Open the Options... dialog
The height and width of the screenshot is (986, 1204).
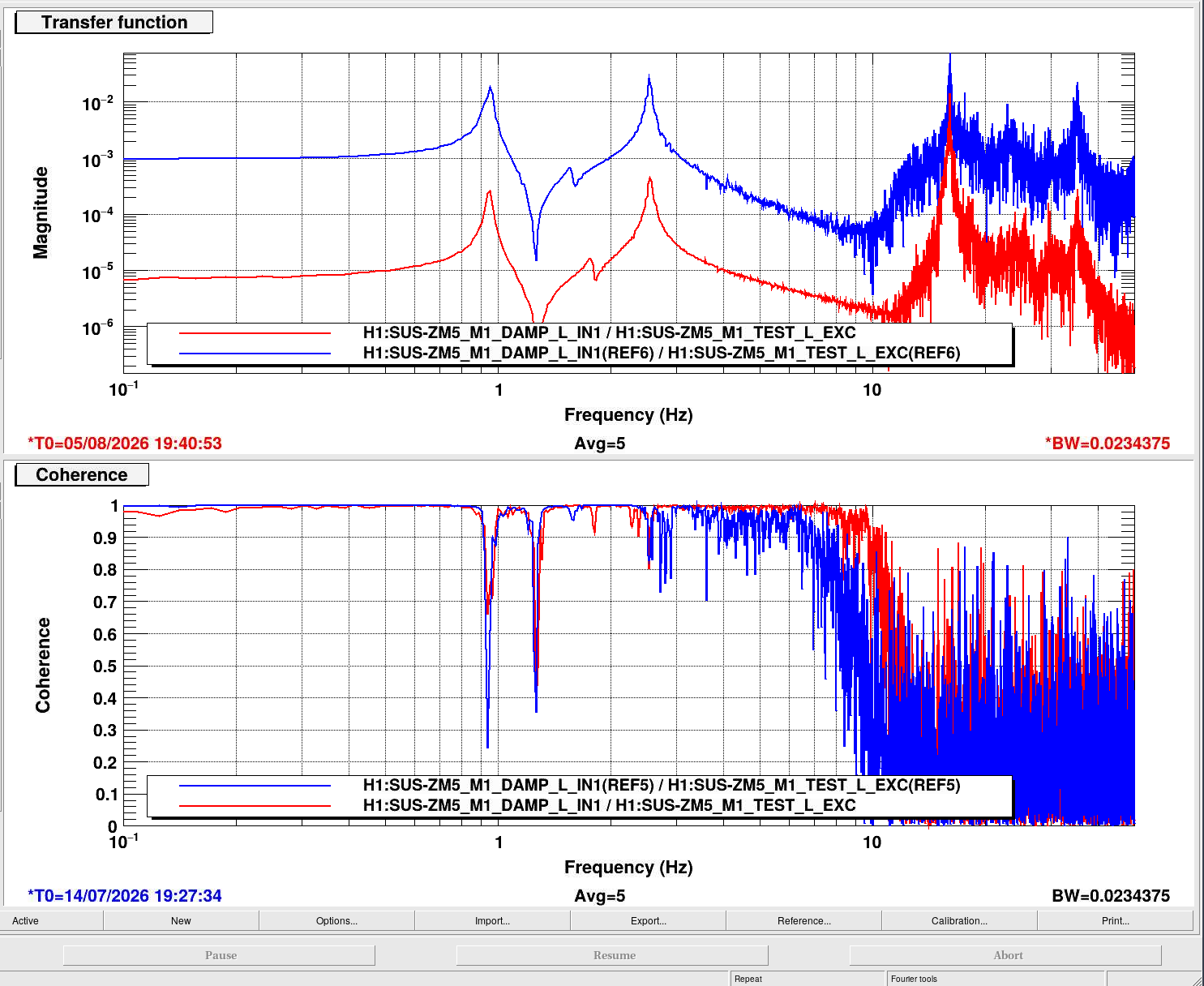(x=336, y=920)
